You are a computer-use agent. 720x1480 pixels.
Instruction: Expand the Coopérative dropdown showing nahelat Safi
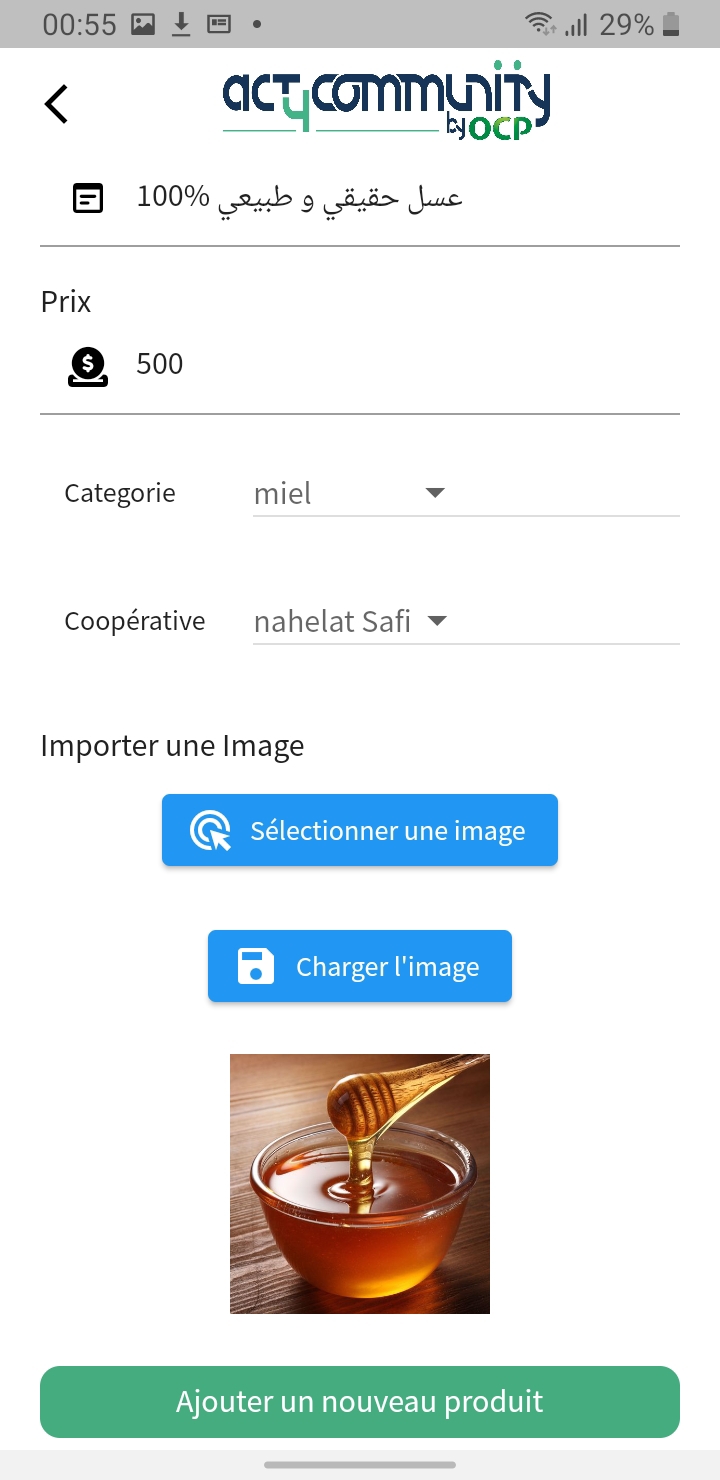(350, 621)
